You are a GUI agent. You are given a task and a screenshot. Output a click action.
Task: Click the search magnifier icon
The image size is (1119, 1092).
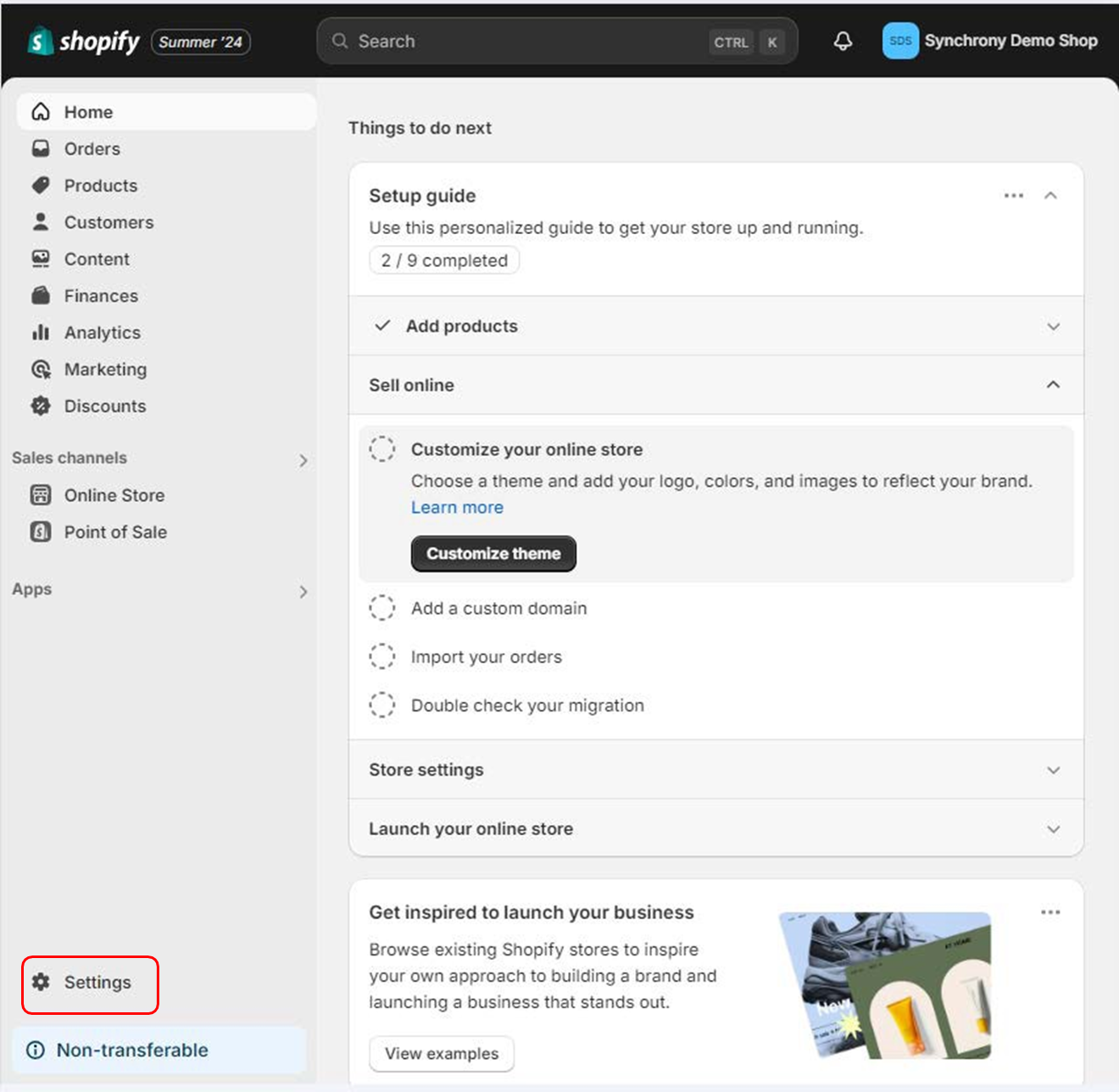[340, 41]
